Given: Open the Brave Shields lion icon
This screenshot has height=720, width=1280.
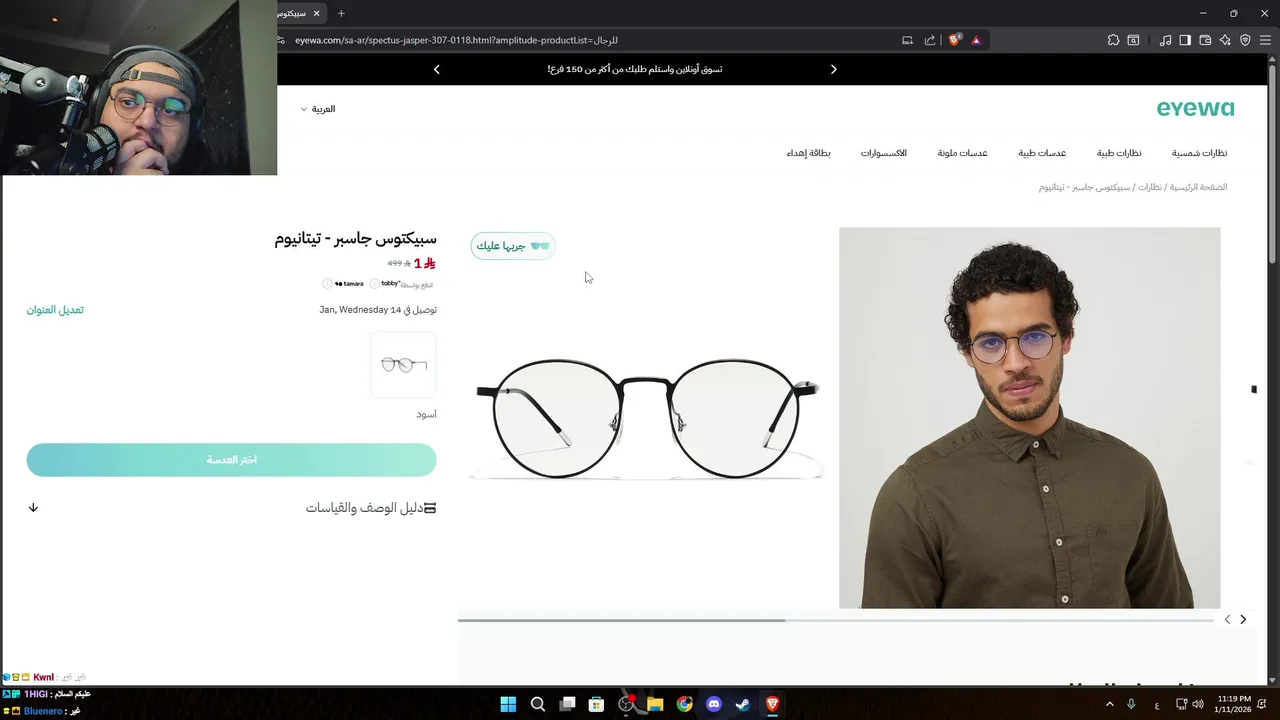Looking at the screenshot, I should point(954,40).
